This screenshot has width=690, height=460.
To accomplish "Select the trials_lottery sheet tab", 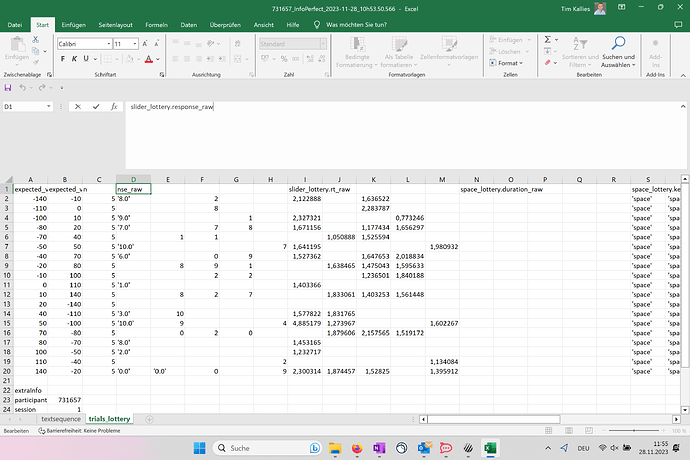I will pos(109,419).
